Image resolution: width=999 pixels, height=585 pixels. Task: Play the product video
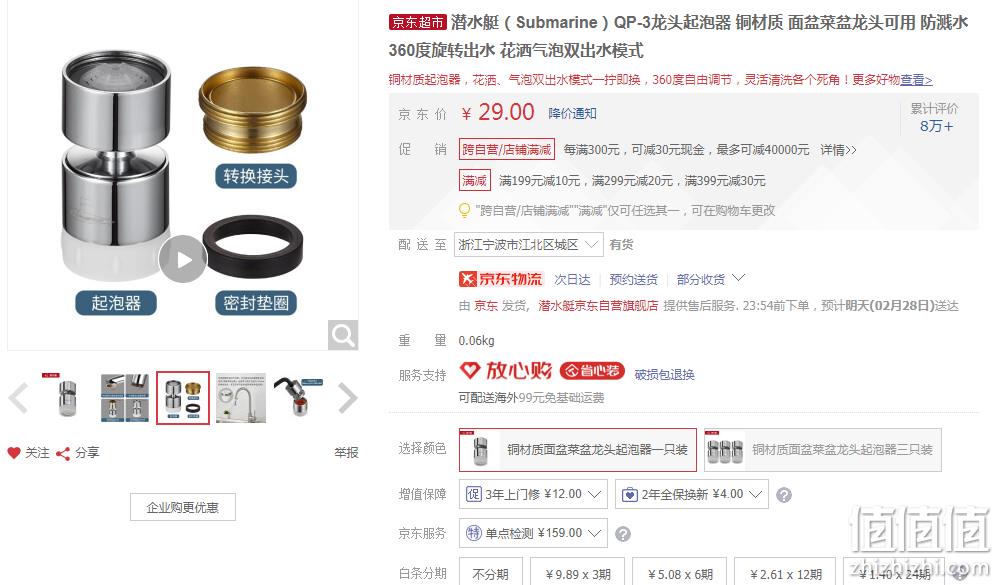pyautogui.click(x=183, y=259)
